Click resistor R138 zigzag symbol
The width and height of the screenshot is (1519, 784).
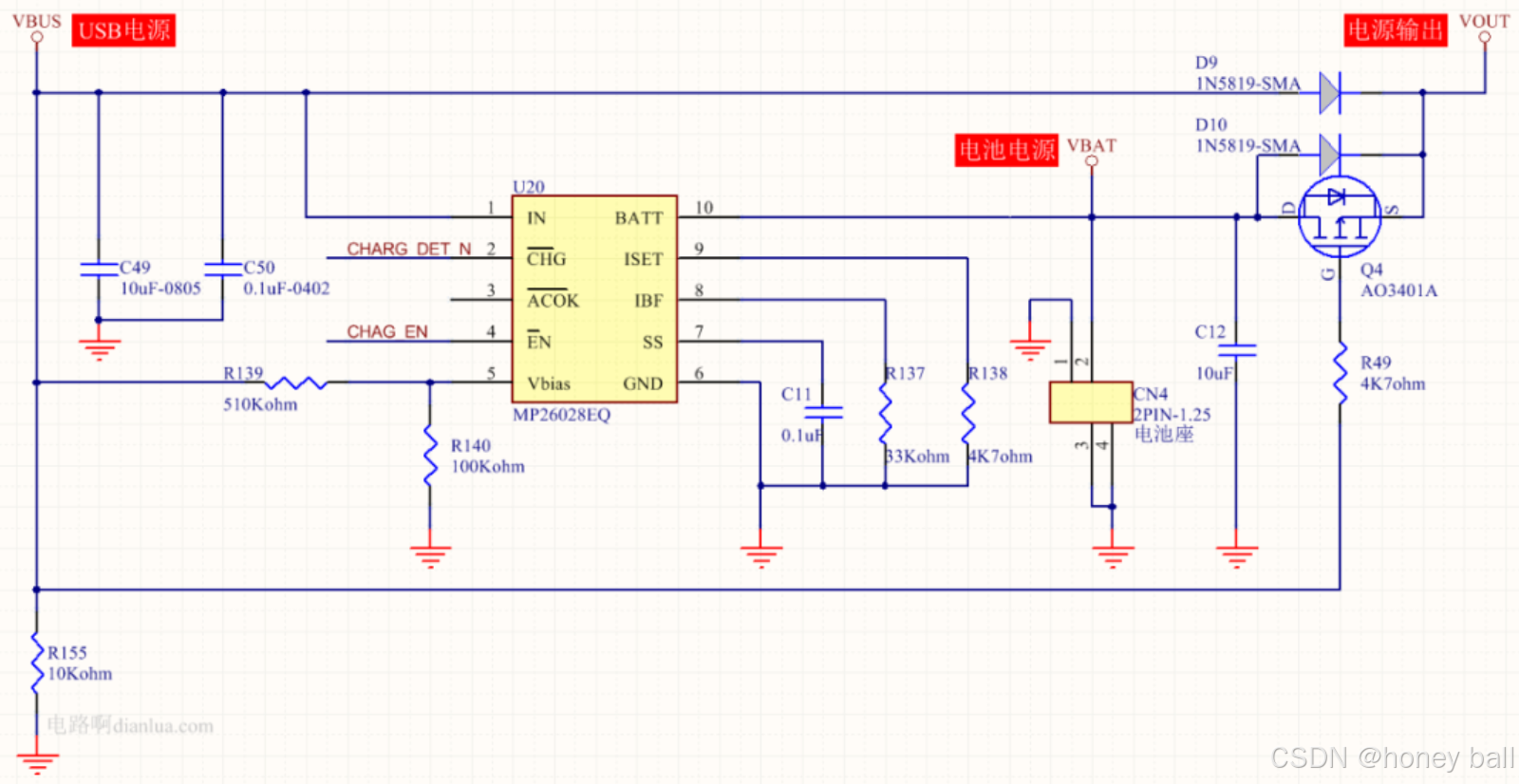[967, 413]
